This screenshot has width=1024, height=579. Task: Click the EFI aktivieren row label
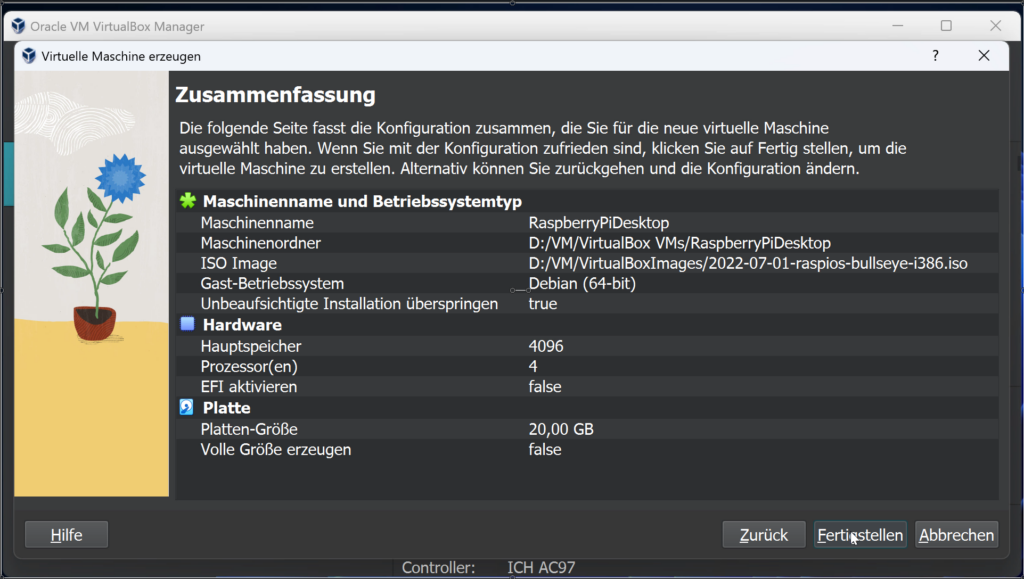coord(249,386)
